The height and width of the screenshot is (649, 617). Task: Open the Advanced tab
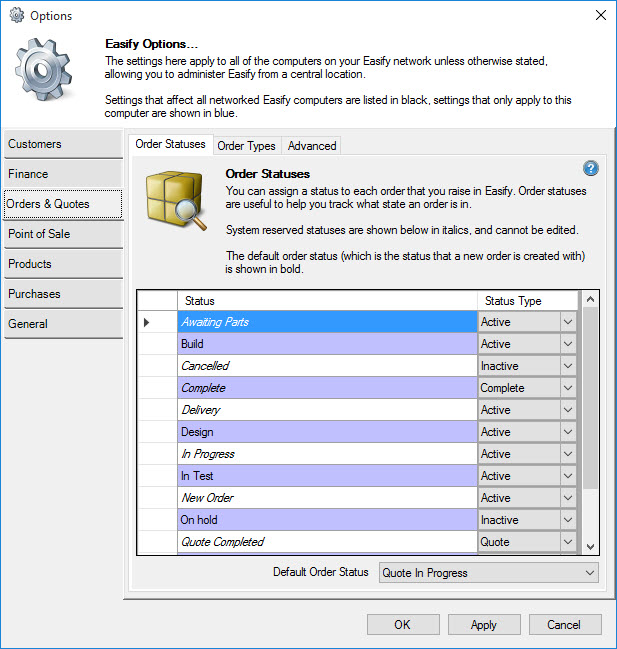coord(312,146)
